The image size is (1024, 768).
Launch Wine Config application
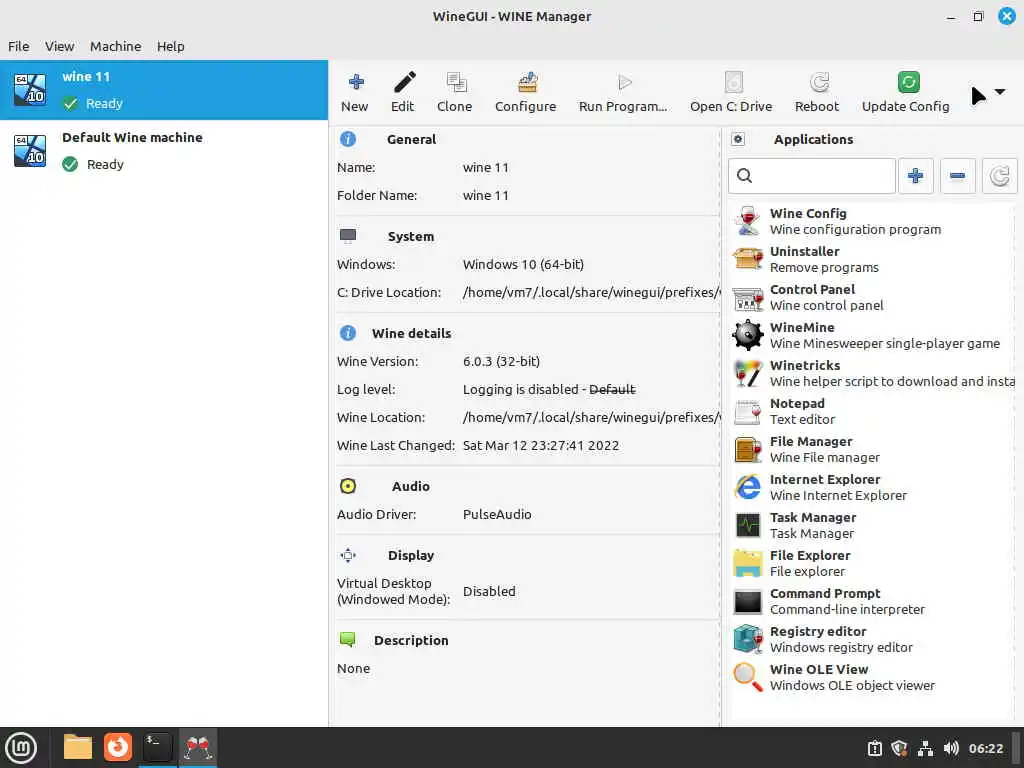(x=872, y=221)
